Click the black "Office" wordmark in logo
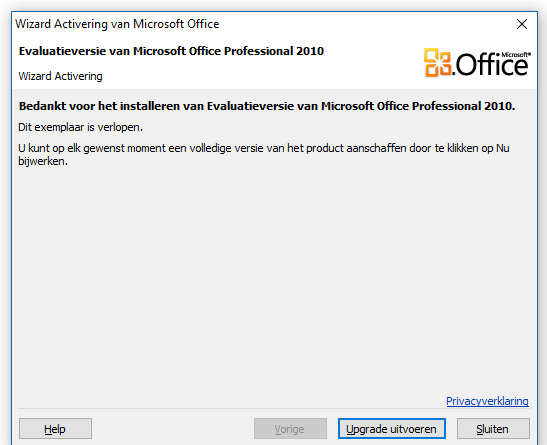Screen dimensions: 547x445 (492, 65)
